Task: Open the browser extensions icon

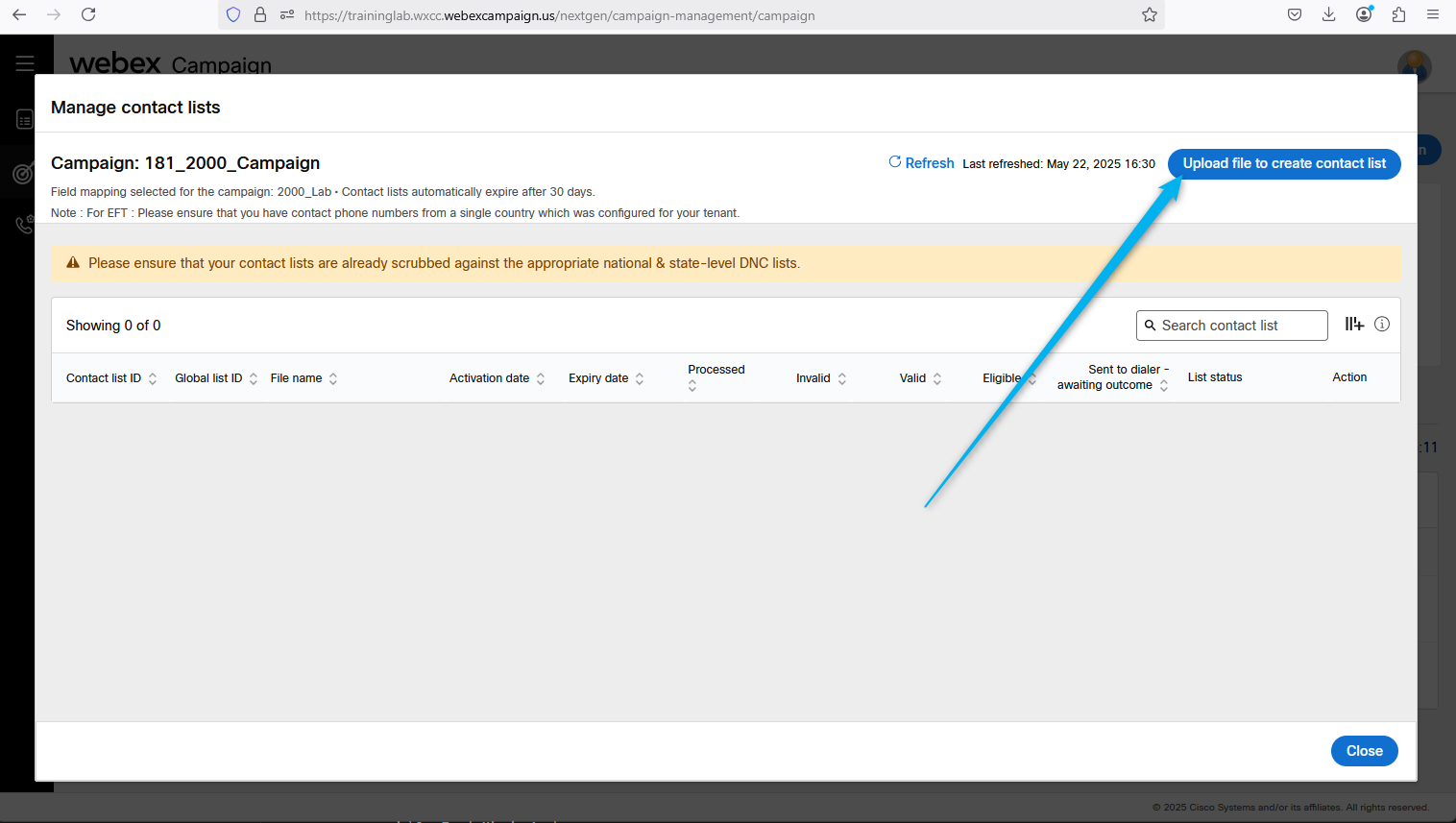Action: (x=1398, y=14)
